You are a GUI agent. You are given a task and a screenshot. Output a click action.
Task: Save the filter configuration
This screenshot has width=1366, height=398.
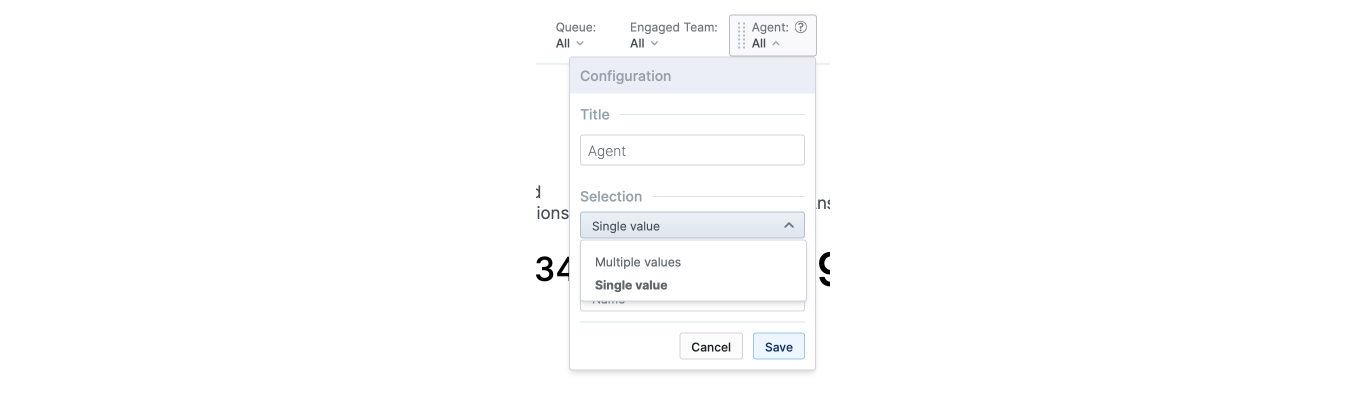point(779,347)
